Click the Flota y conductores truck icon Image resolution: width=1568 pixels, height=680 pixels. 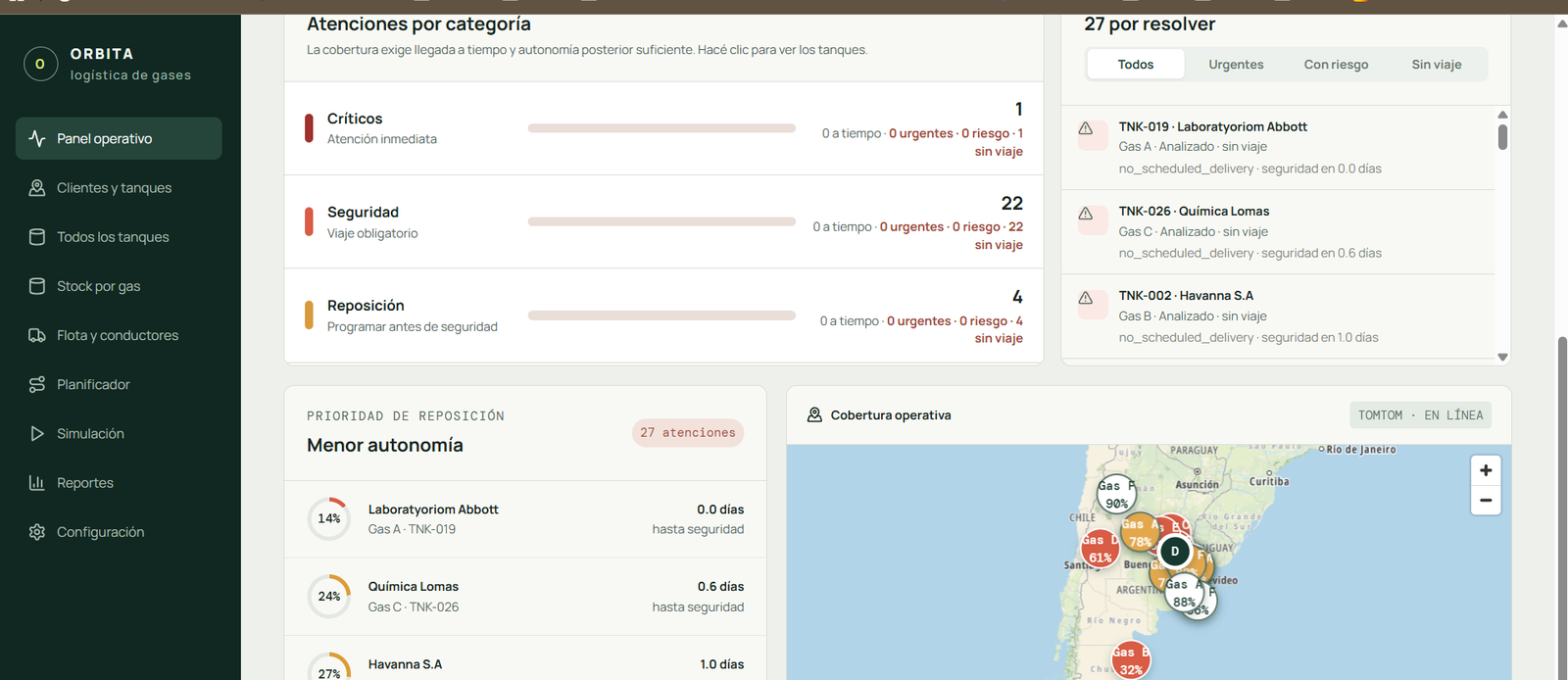point(37,334)
